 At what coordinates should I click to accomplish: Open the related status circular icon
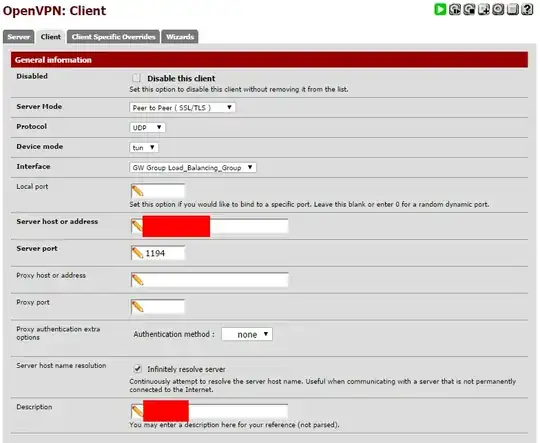(498, 9)
